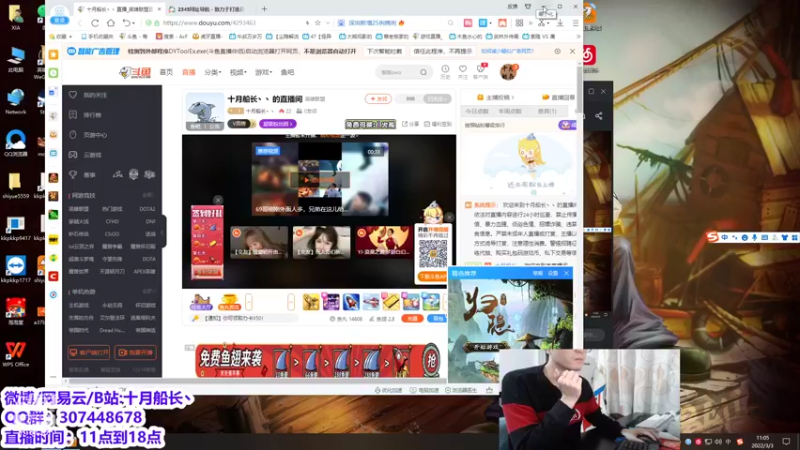Open the green WeChat browser sidebar icon
The width and height of the screenshot is (800, 450).
click(x=54, y=73)
